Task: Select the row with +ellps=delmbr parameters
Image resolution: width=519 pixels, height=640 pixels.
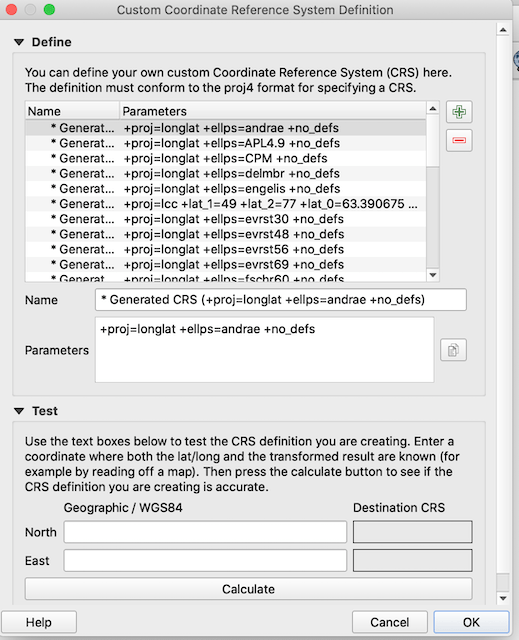Action: (226, 173)
